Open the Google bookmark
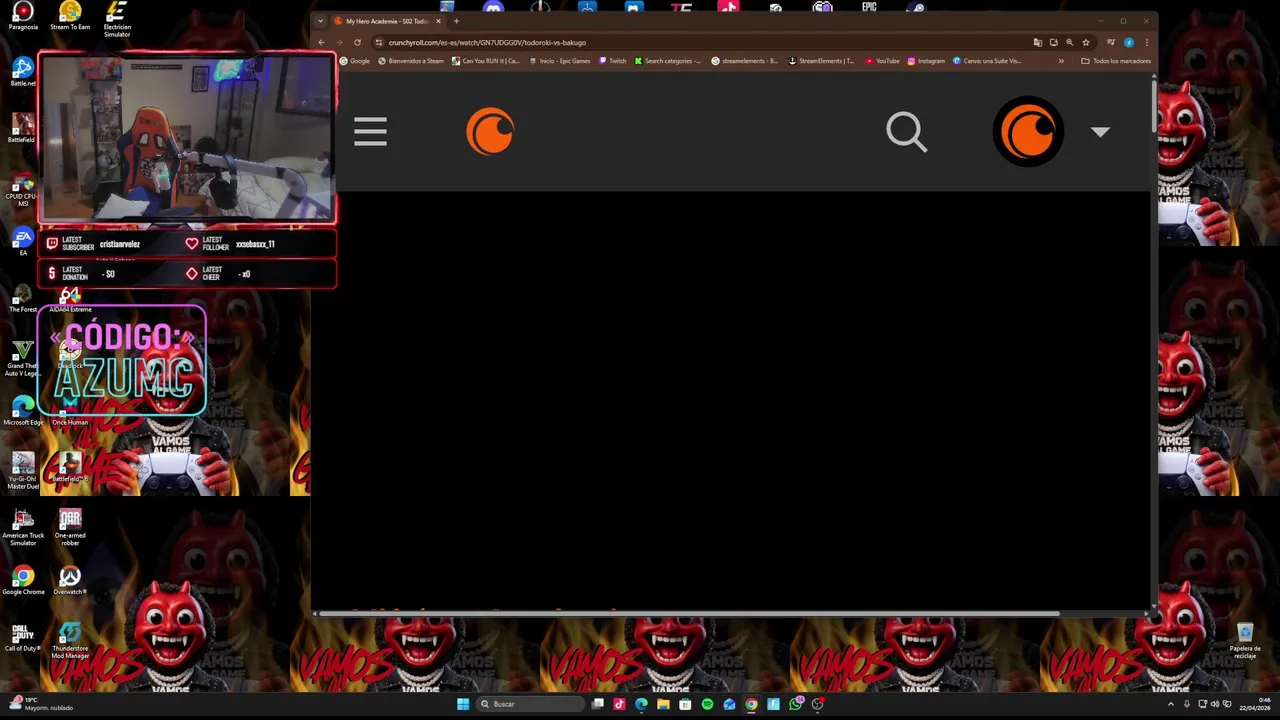1280x720 pixels. (355, 61)
